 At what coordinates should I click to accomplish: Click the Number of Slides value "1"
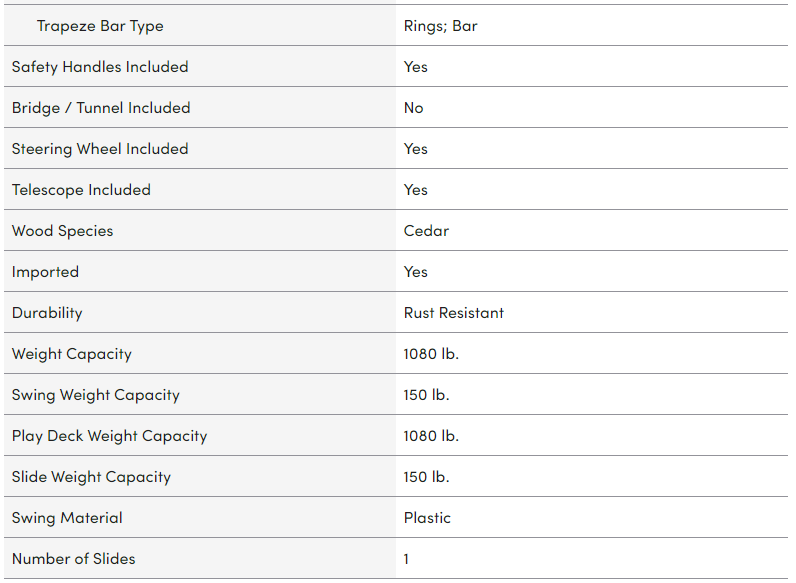click(407, 559)
